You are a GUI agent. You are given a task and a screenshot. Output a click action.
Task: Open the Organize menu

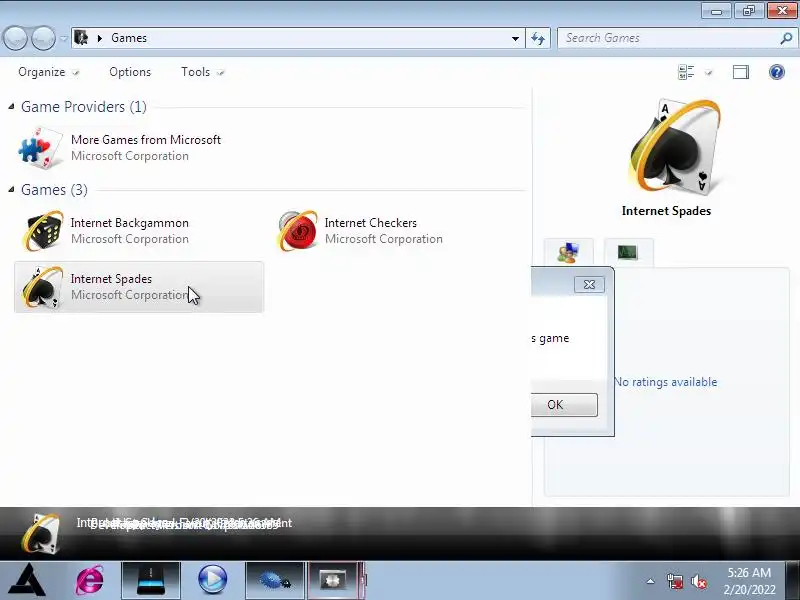[48, 72]
